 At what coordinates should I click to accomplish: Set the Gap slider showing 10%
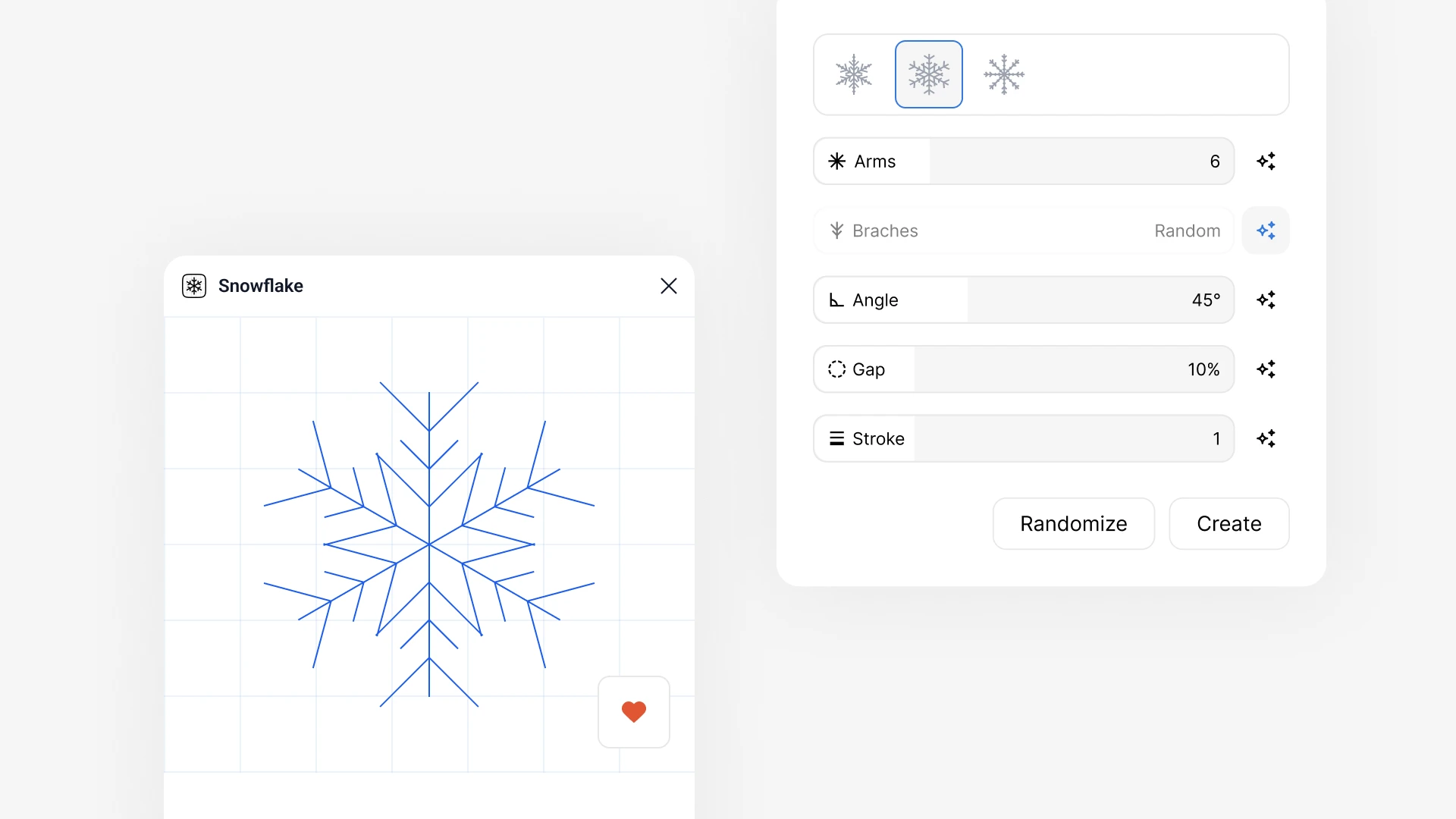1024,369
